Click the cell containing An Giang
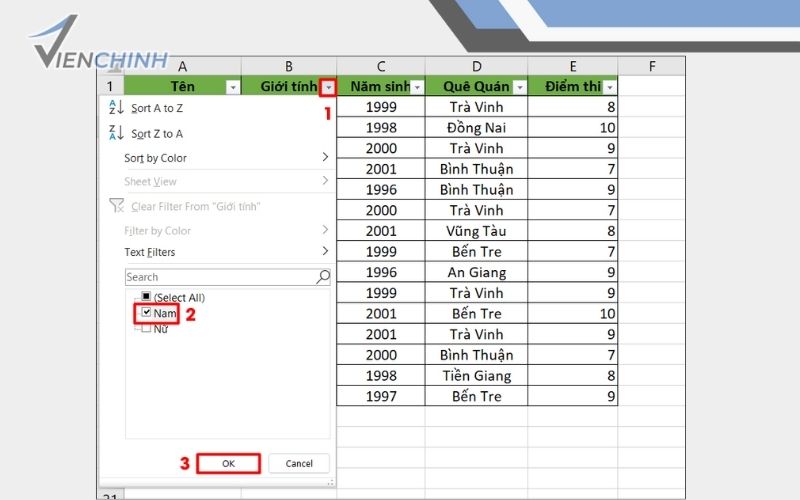 [x=477, y=272]
